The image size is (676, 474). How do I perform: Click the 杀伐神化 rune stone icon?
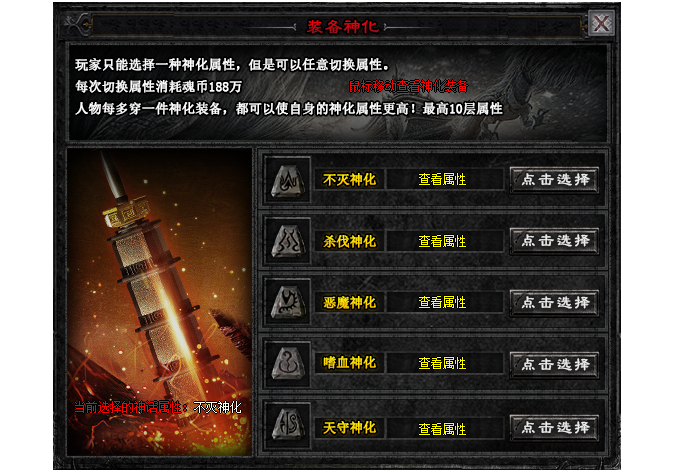tap(288, 241)
